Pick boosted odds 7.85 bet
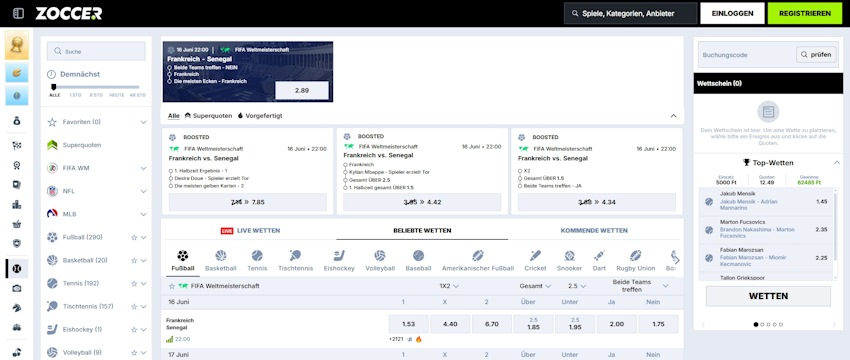The image size is (850, 360). coord(248,202)
